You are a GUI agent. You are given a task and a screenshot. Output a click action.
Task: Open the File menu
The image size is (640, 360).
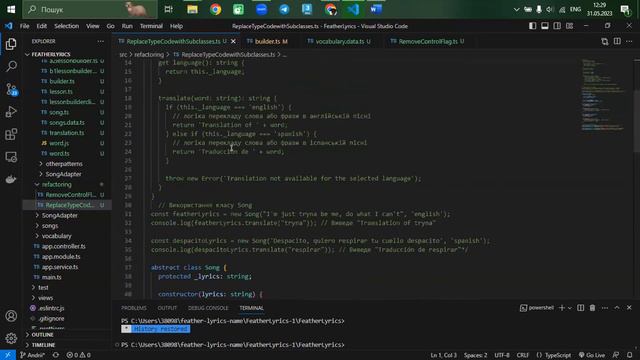(24, 26)
